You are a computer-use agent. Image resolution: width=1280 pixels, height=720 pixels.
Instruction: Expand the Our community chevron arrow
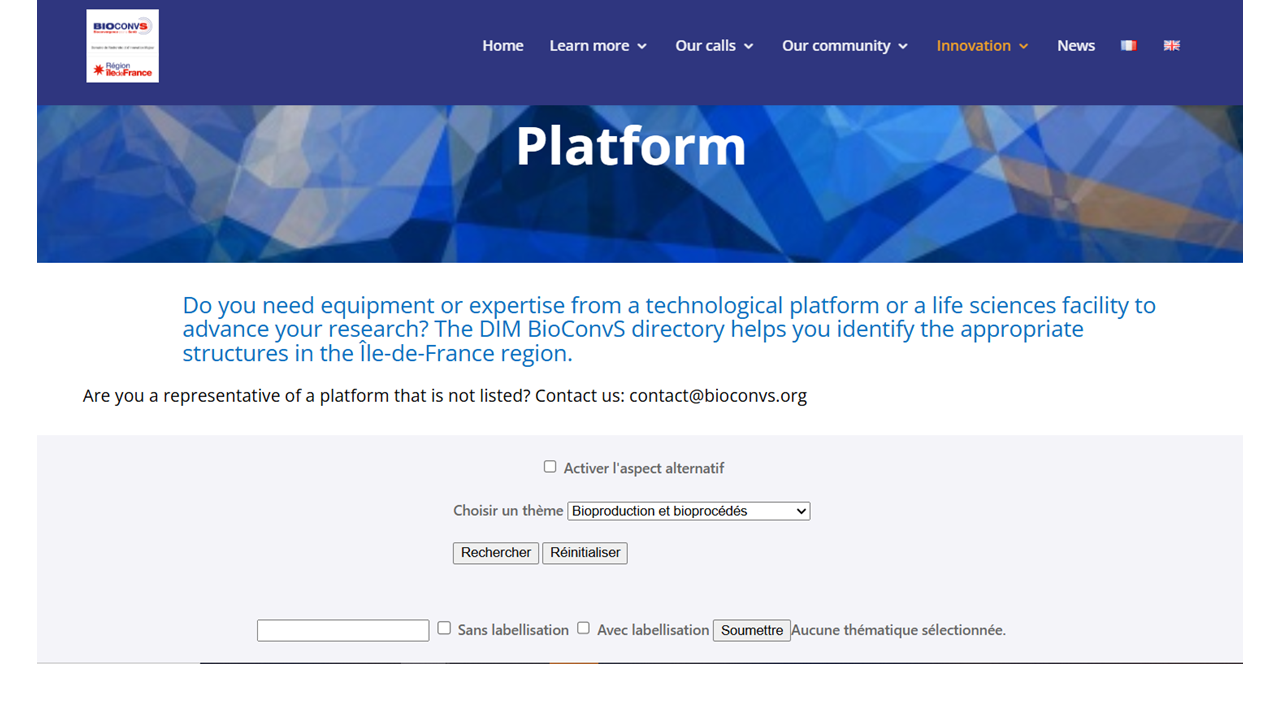click(x=903, y=47)
